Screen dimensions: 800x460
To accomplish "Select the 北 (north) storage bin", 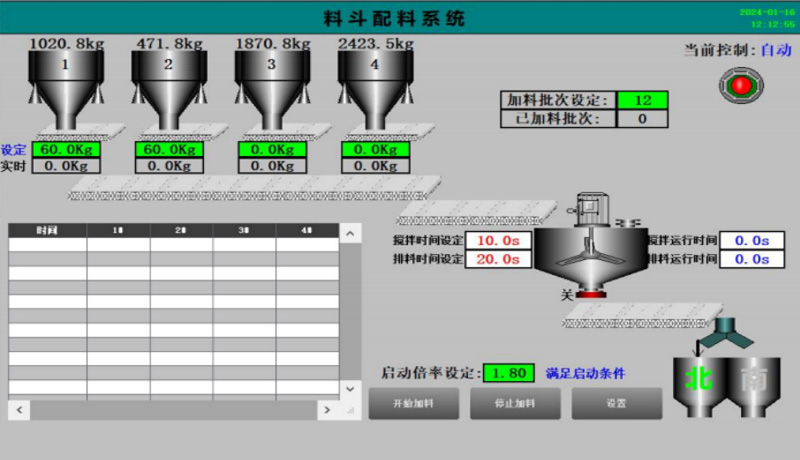I will tap(697, 383).
